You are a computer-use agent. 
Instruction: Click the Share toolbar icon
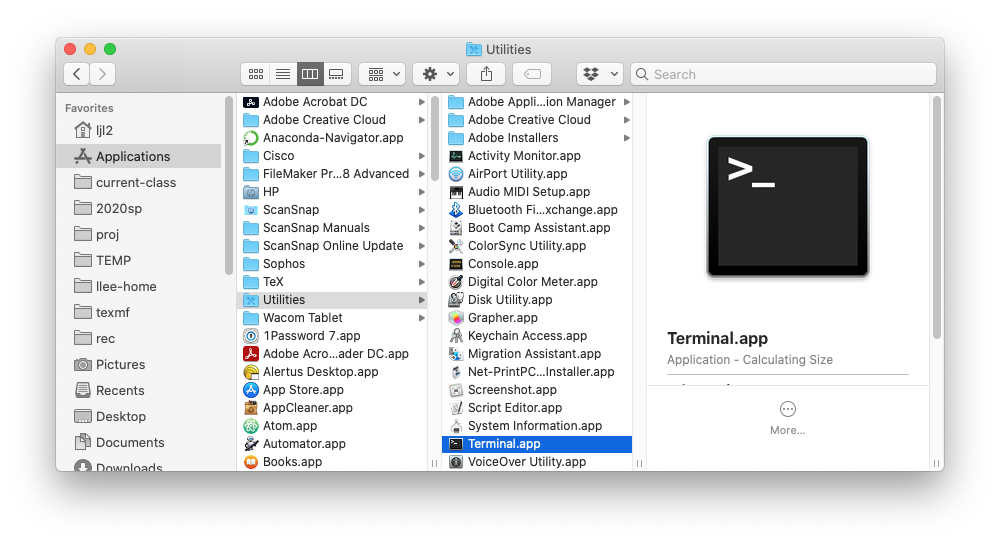[487, 74]
